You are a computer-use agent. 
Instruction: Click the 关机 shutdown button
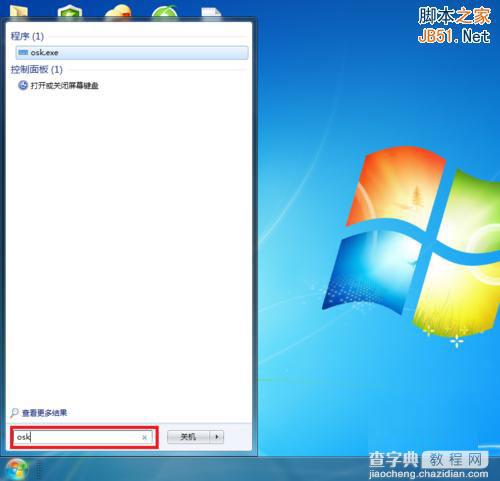188,437
